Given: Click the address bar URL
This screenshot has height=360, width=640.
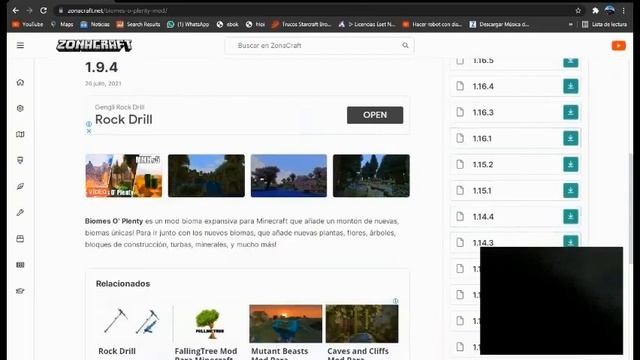Looking at the screenshot, I should coord(118,11).
